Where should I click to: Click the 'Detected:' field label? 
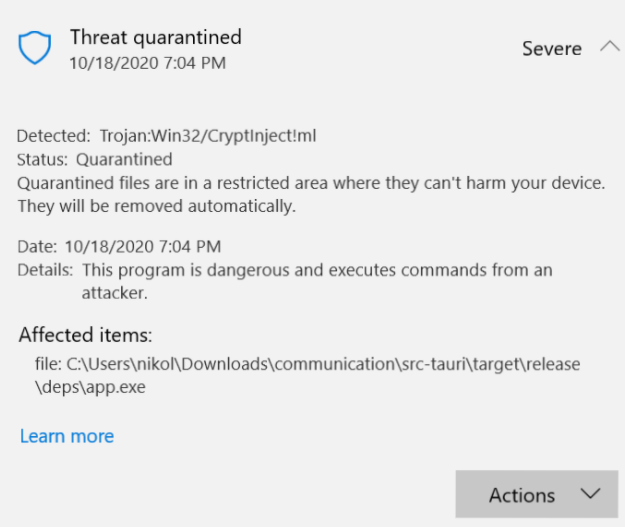coord(54,135)
